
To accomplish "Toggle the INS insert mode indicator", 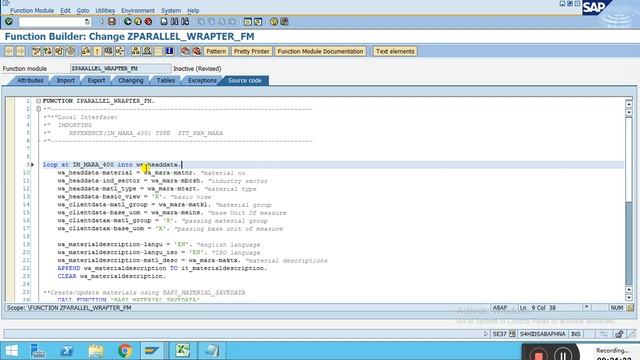I will tap(576, 334).
